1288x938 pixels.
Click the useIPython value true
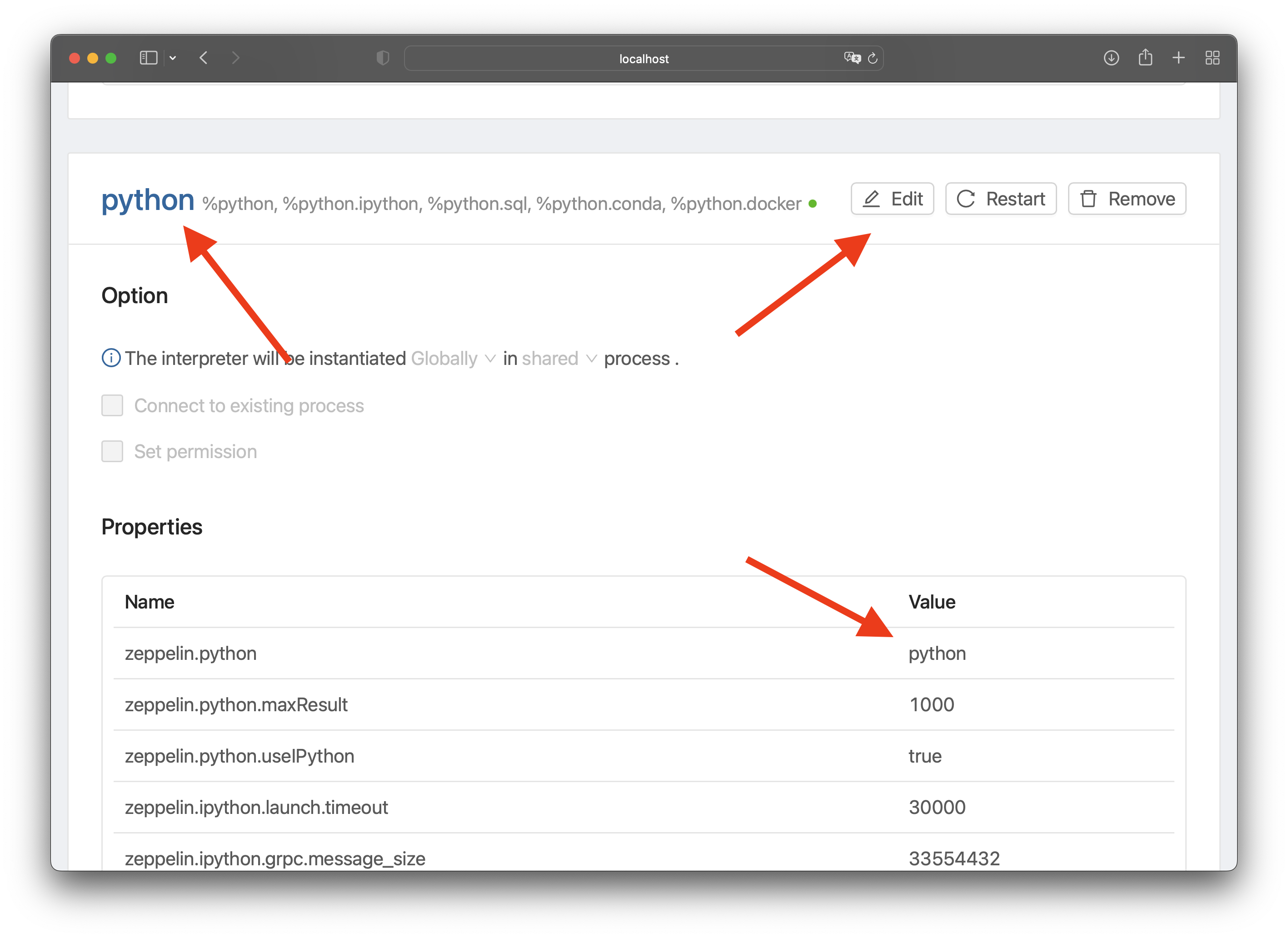point(925,757)
